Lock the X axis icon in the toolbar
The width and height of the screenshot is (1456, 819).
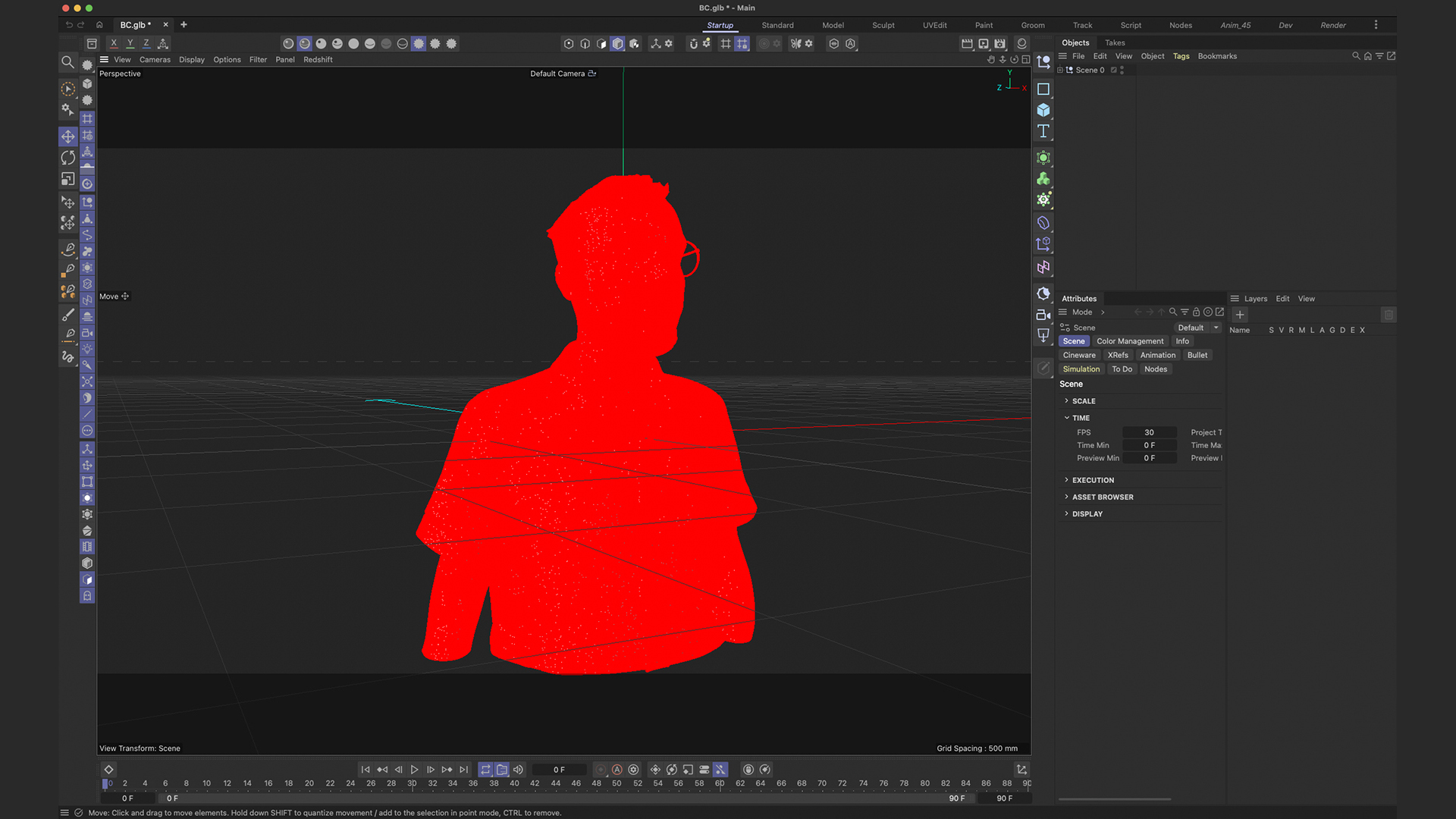coord(114,43)
